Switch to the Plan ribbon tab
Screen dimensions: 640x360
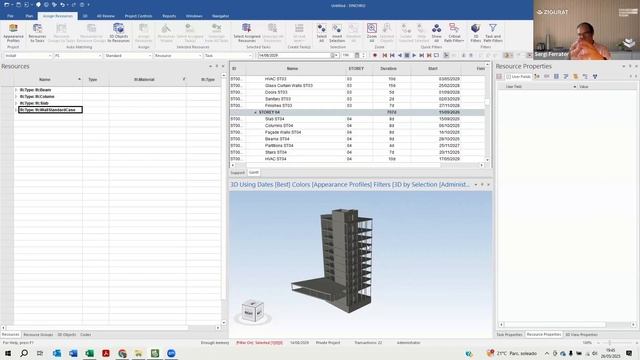tap(29, 16)
